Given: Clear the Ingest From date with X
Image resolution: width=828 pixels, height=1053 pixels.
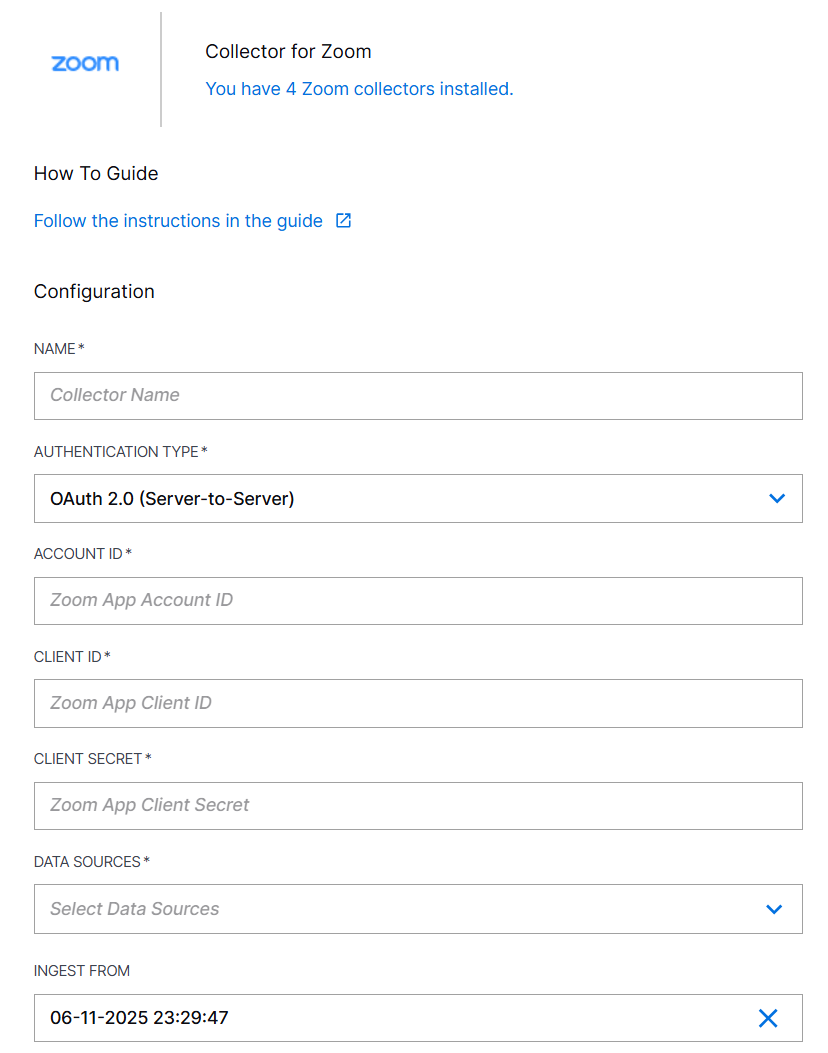Looking at the screenshot, I should pos(768,1018).
